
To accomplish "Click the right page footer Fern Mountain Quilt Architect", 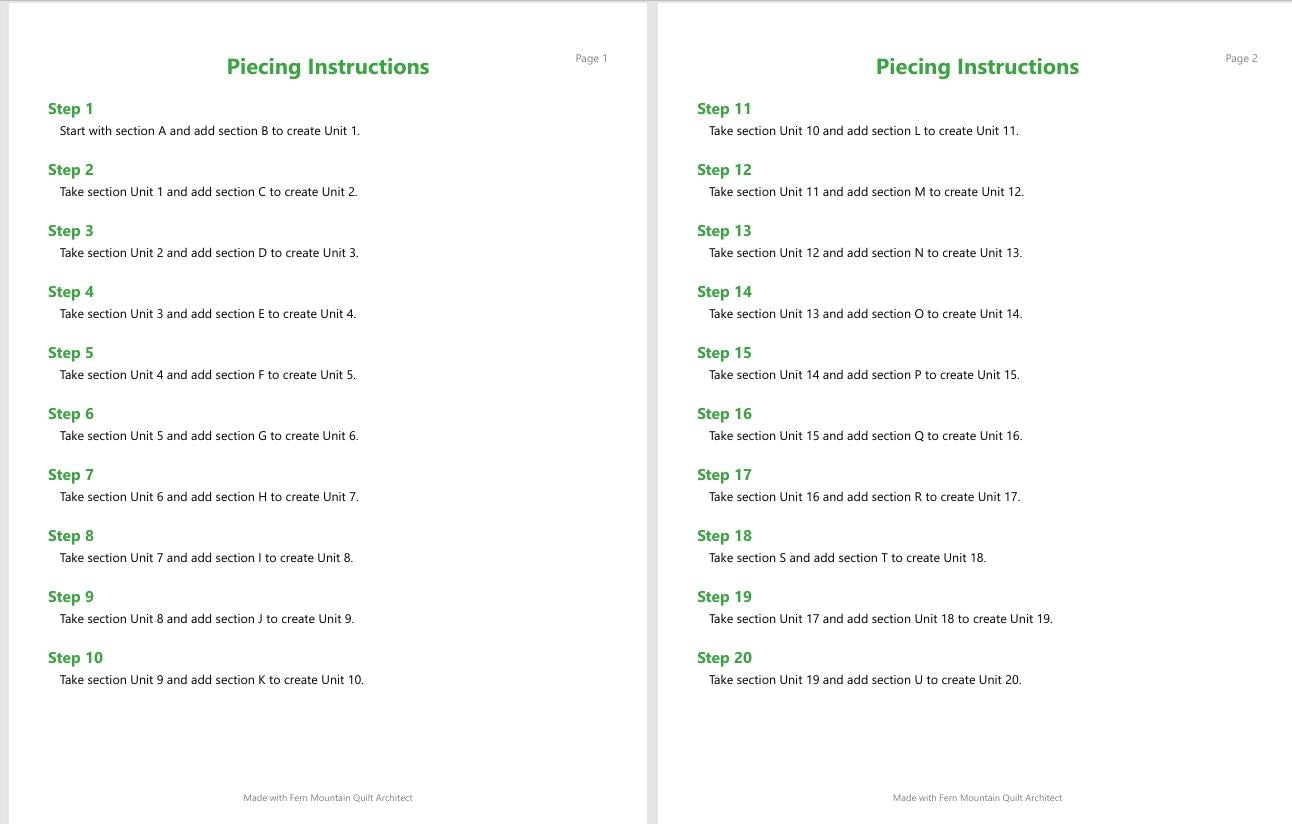I will pyautogui.click(x=977, y=798).
